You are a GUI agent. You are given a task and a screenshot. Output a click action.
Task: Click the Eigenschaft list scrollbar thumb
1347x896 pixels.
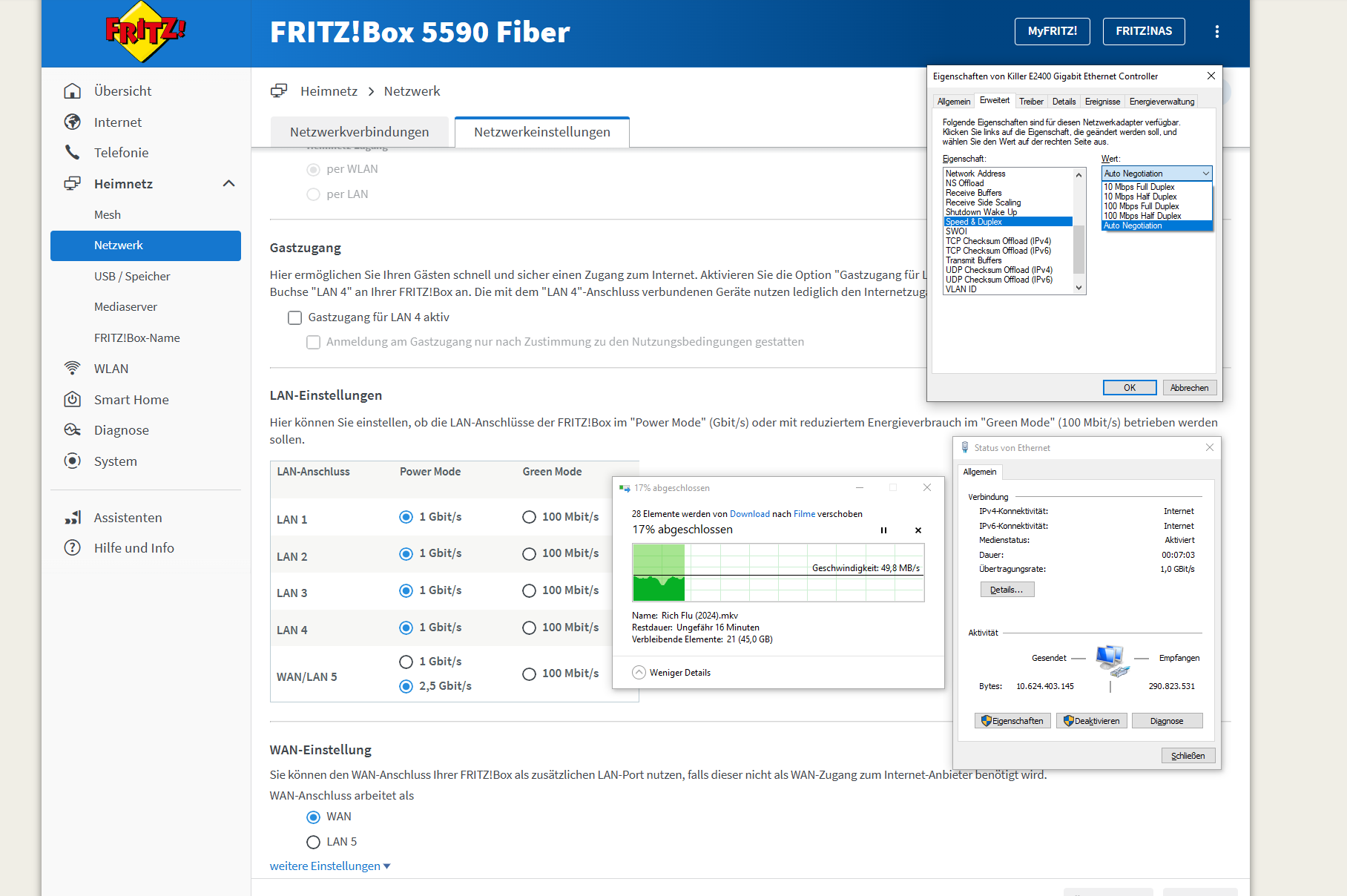pos(1078,249)
